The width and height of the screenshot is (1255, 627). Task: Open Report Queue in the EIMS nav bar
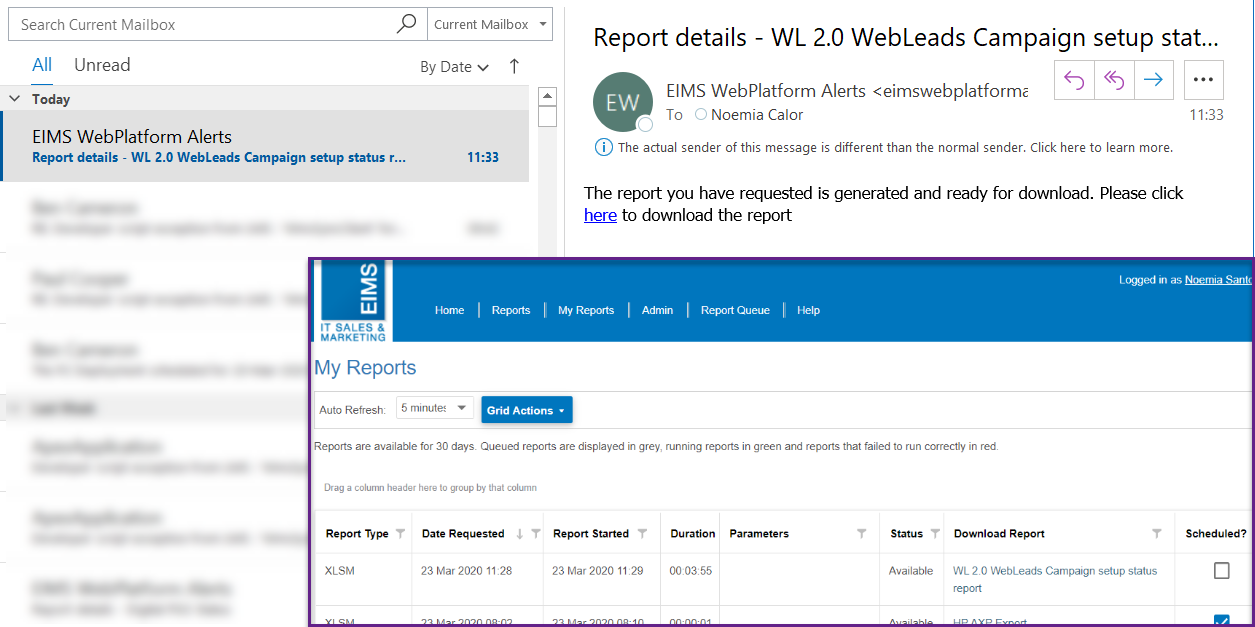tap(735, 310)
